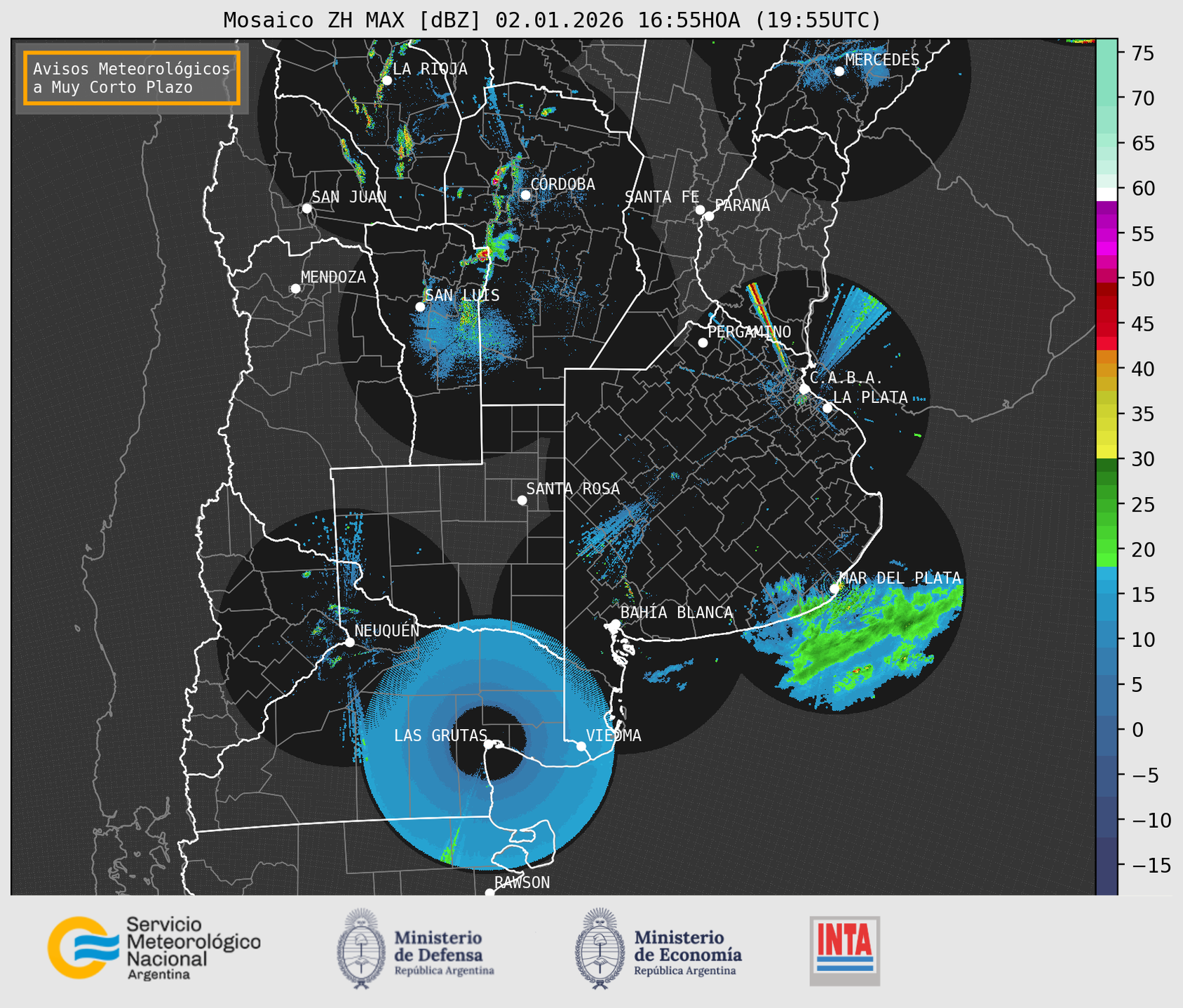Click the SAN LUIS city marker
Screen dimensions: 1183x1008
point(420,307)
